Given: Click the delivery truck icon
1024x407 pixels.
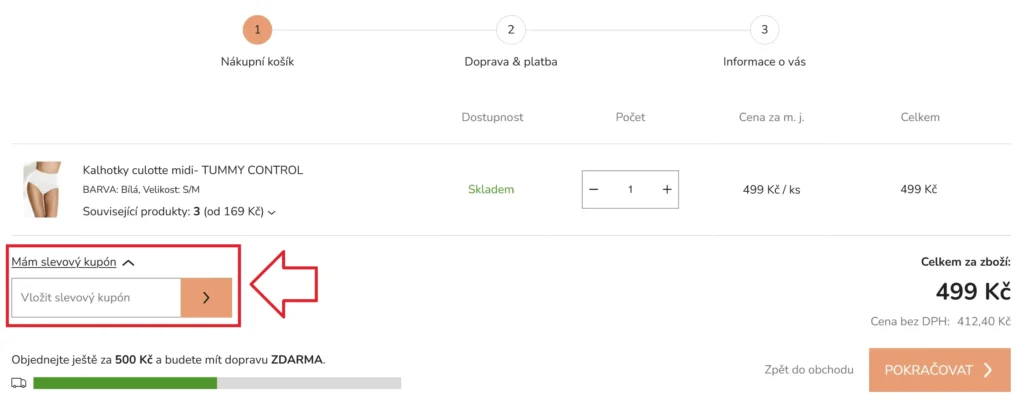Looking at the screenshot, I should [19, 383].
